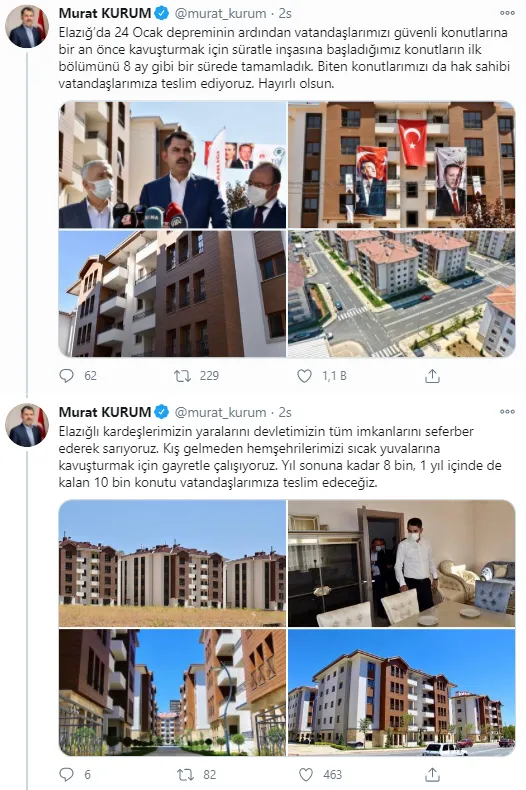
Task: Open @murat_kurum handle in second tweet
Action: pyautogui.click(x=220, y=412)
